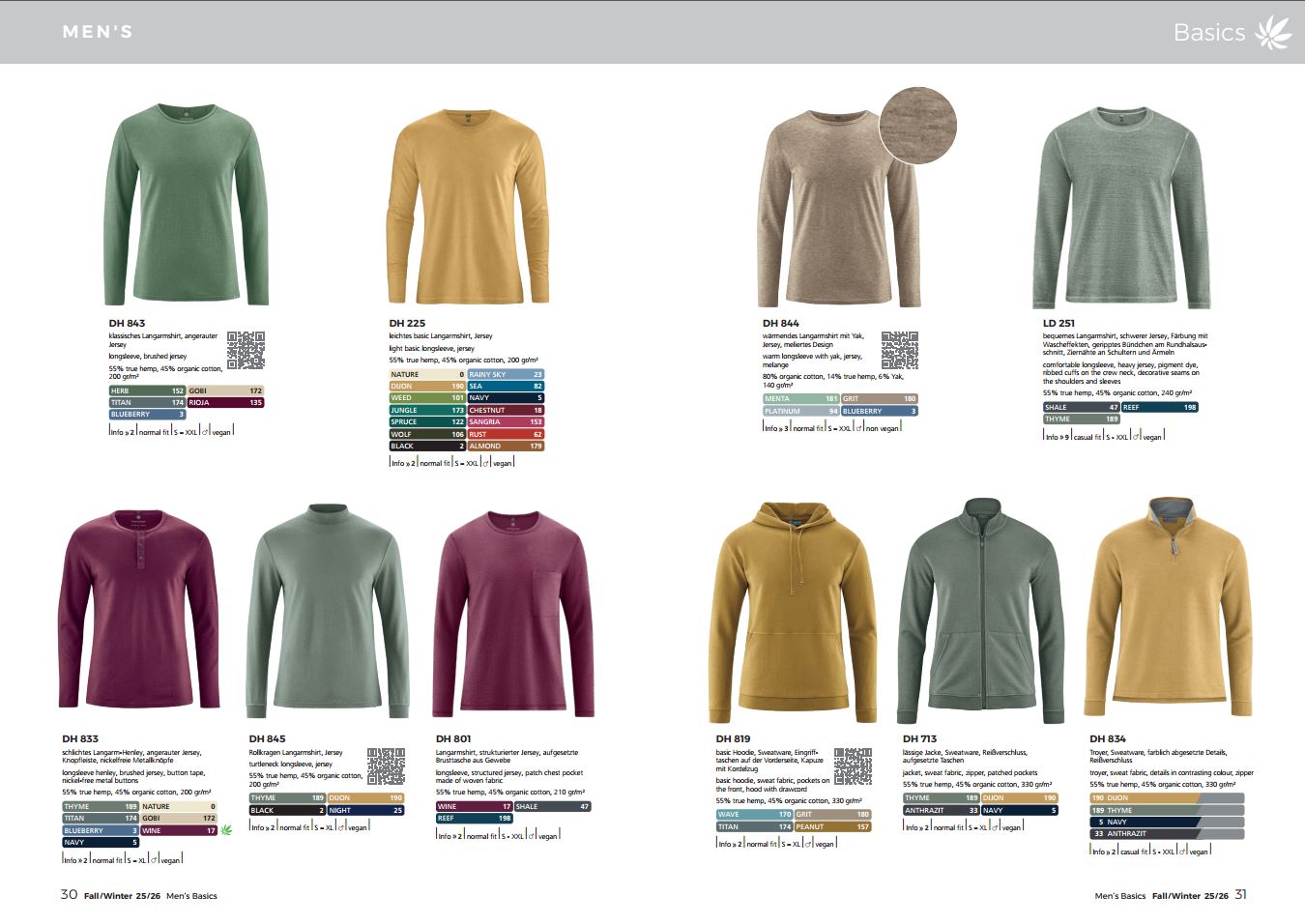Select the PEANUT swatch under DH 819
1305x924 pixels.
(x=832, y=826)
